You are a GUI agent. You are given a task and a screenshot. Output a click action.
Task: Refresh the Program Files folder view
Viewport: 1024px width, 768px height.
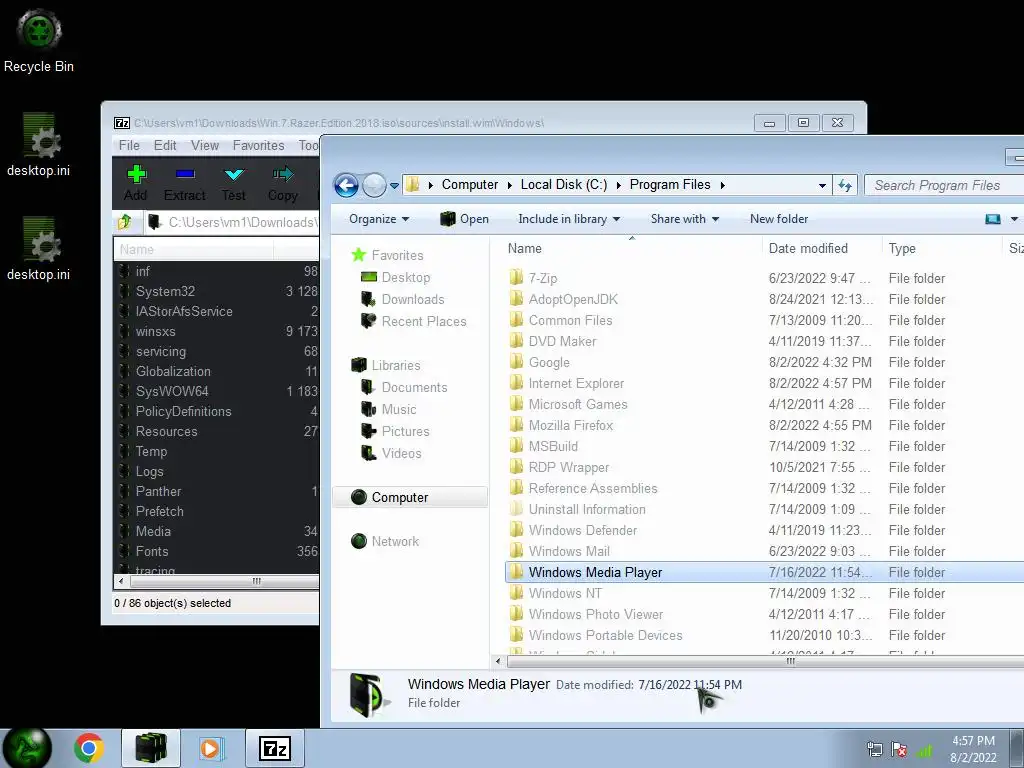coord(845,185)
